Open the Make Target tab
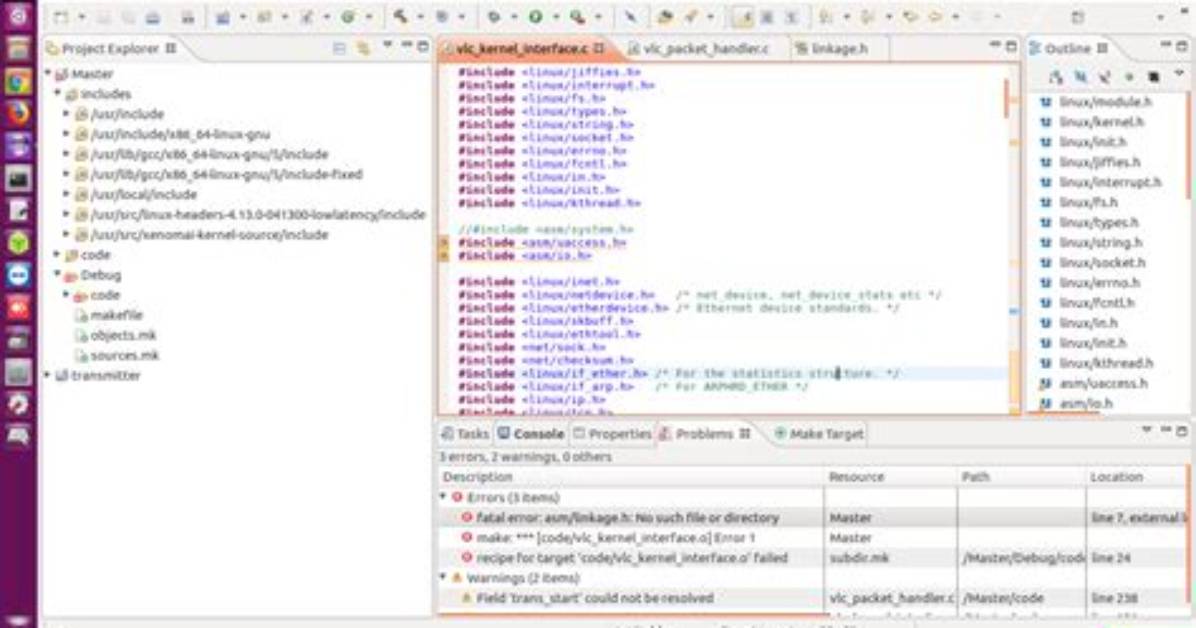 (819, 433)
